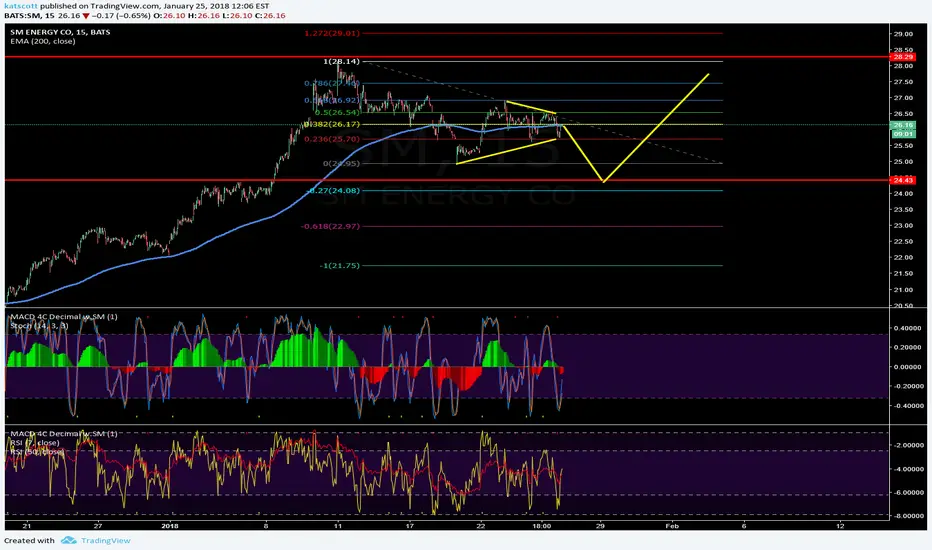The width and height of the screenshot is (932, 550).
Task: Click the 17 date label on time axis
Action: point(410,526)
